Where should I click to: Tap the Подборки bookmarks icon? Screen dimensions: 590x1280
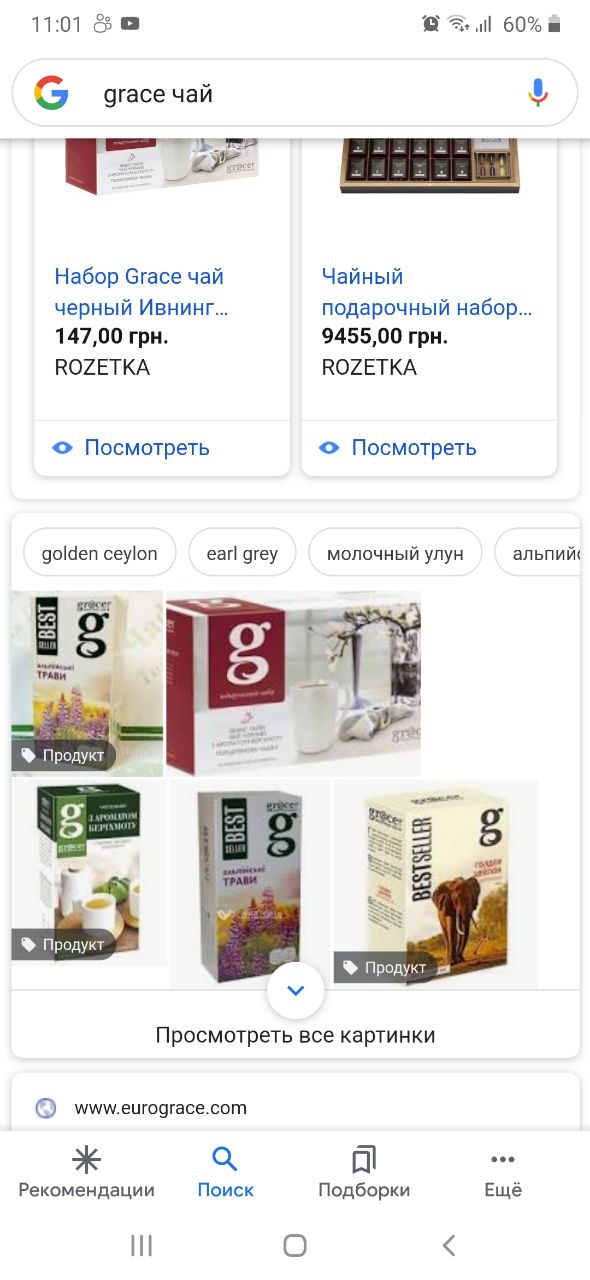(x=364, y=1160)
